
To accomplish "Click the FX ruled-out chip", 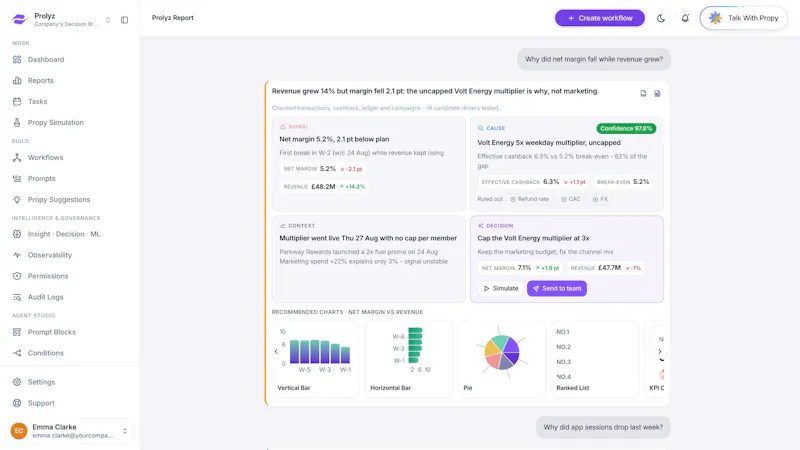I will pyautogui.click(x=600, y=199).
